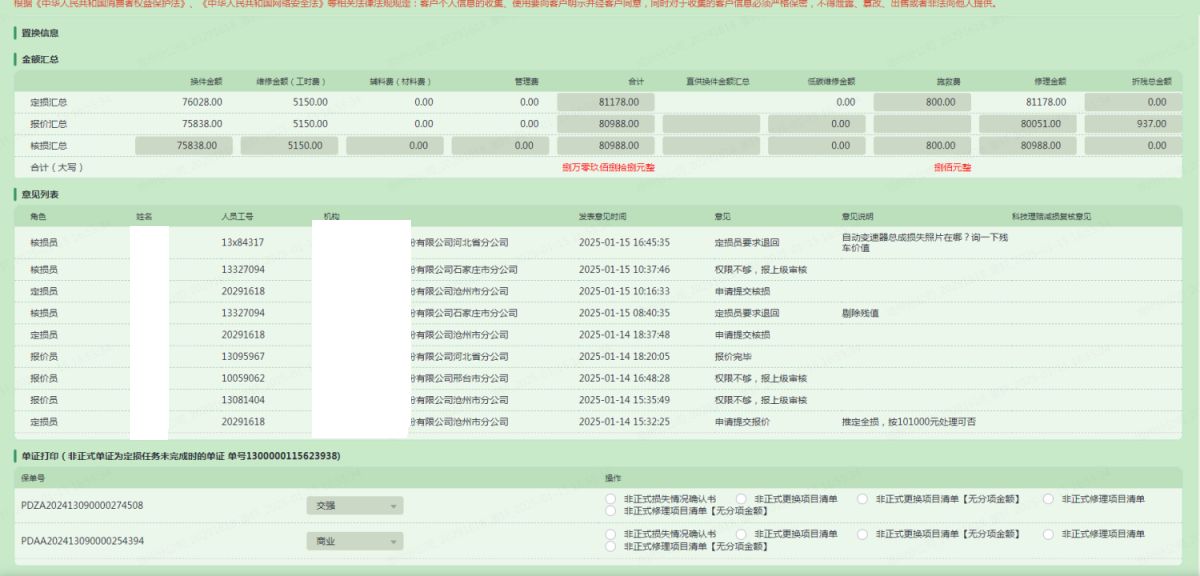
Task: Expand the 商业 insurance type dropdown
Action: point(354,541)
